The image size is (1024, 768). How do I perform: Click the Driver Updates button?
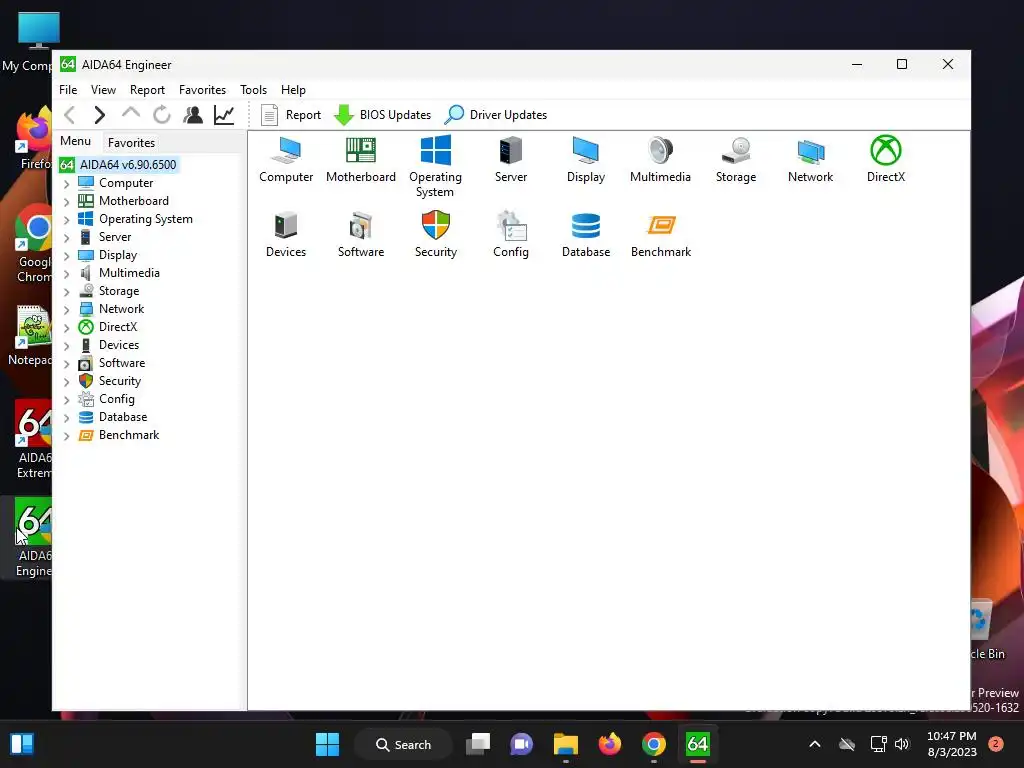pyautogui.click(x=496, y=115)
